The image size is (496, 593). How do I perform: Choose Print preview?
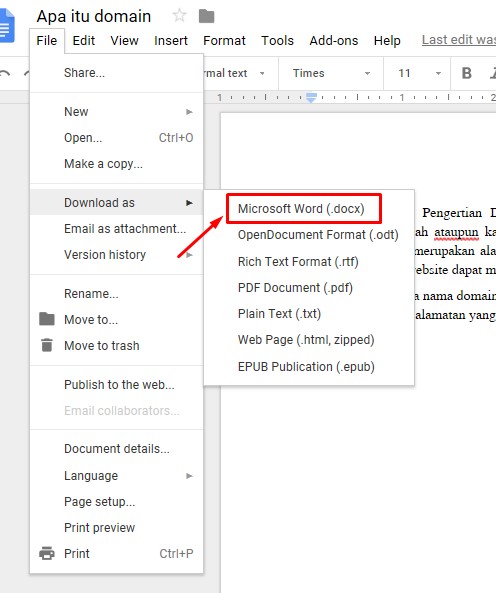click(x=116, y=528)
